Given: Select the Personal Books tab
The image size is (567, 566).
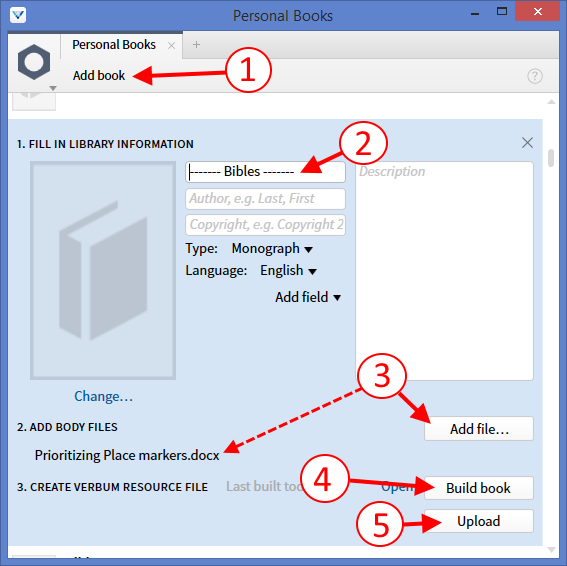Looking at the screenshot, I should (x=114, y=44).
